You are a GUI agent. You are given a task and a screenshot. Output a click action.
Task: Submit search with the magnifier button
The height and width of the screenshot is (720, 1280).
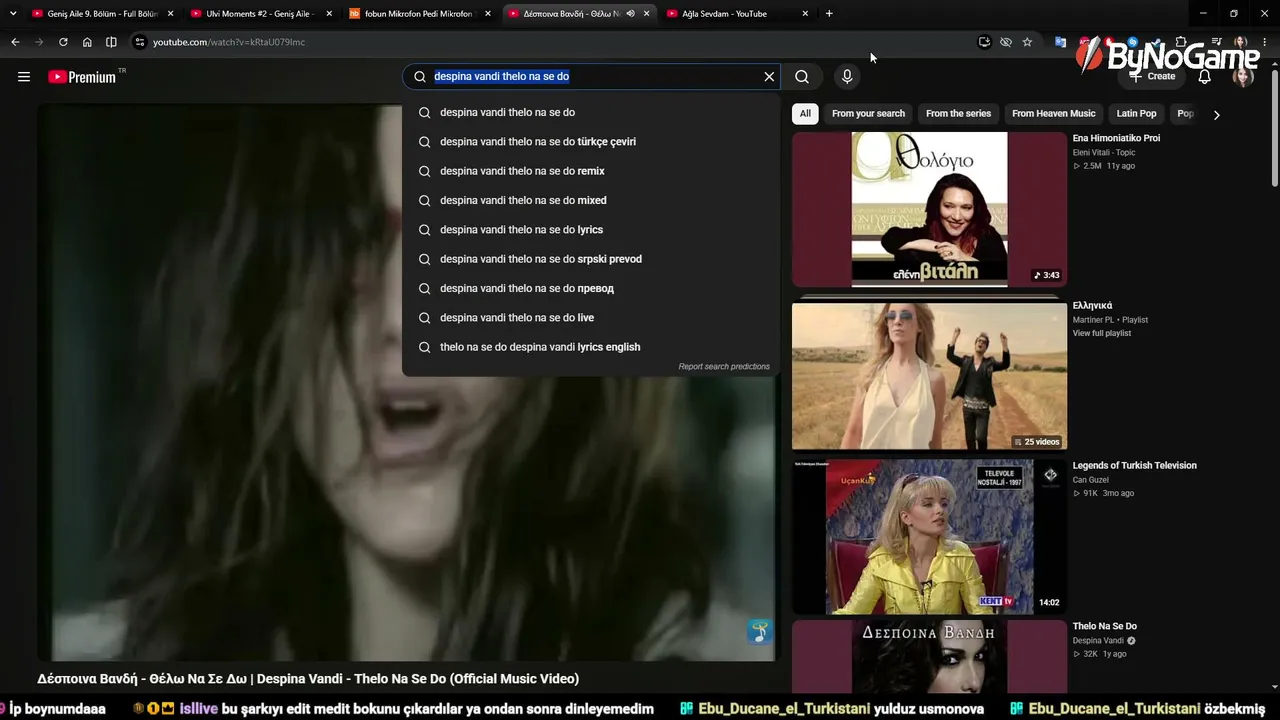(x=802, y=77)
